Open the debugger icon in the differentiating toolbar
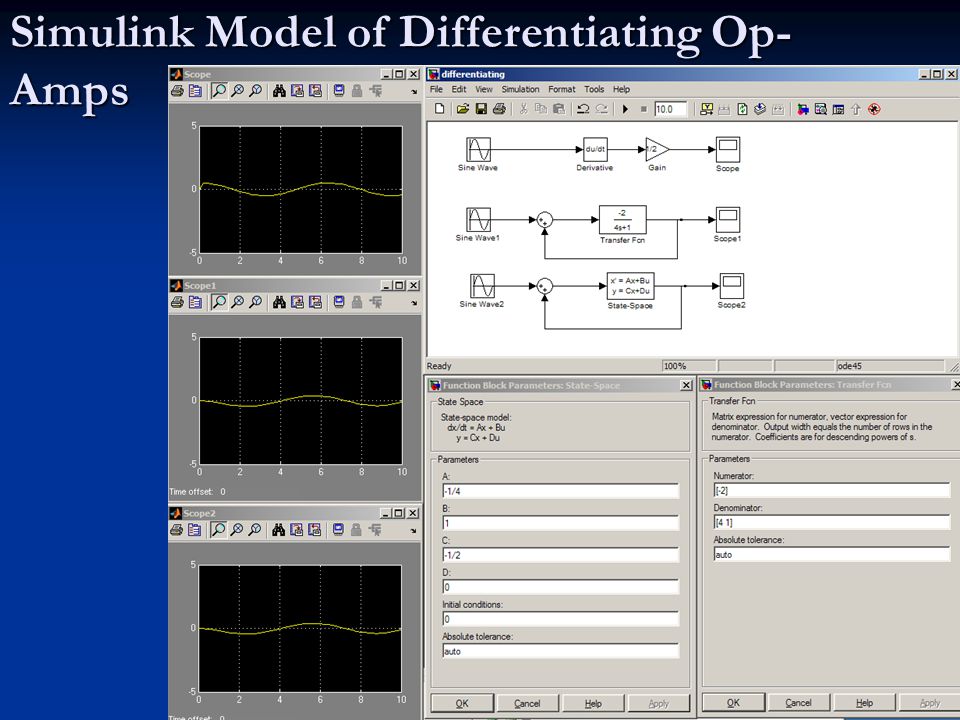Screen dimensions: 960x720 (x=874, y=109)
